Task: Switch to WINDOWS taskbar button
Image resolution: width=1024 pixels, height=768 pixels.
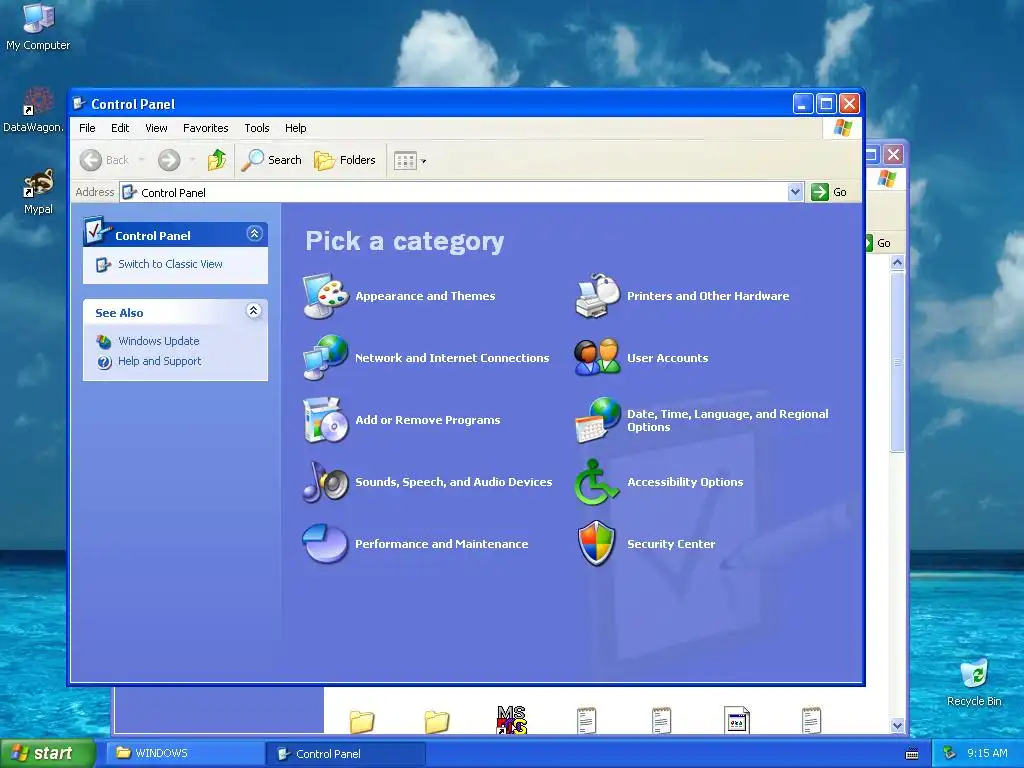Action: 186,753
